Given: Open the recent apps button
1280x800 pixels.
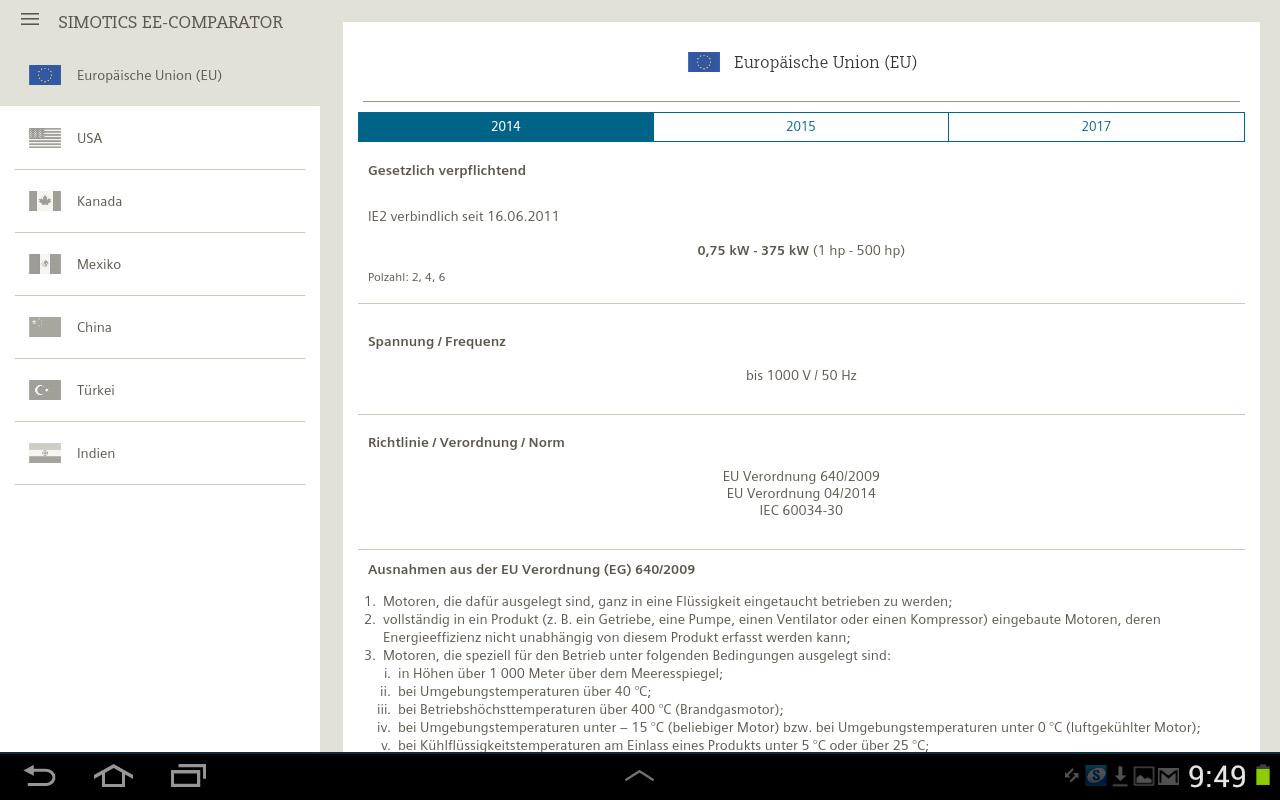Looking at the screenshot, I should (x=188, y=776).
